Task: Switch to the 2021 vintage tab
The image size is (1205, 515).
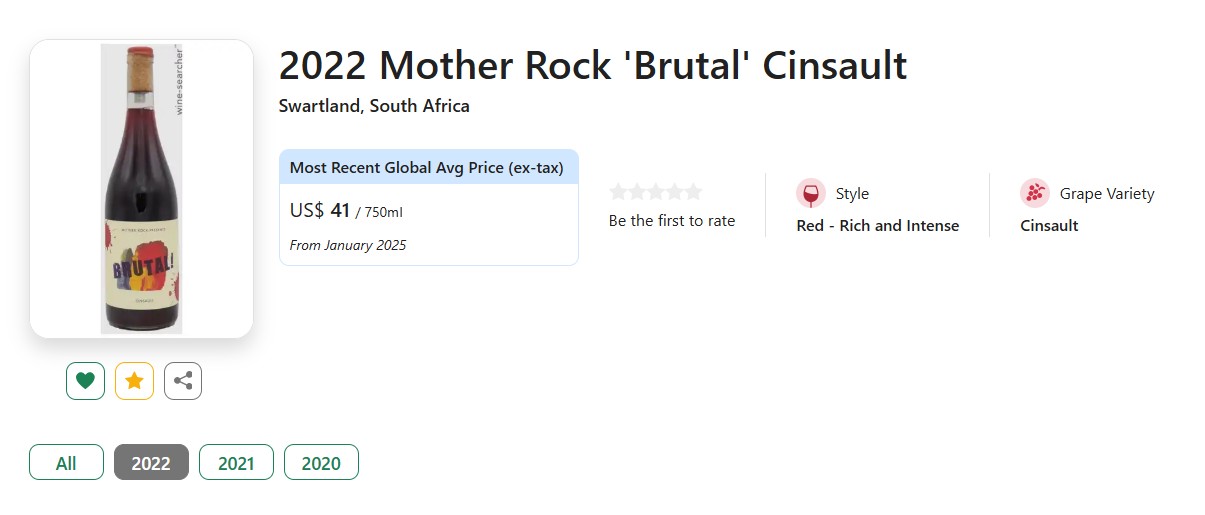Action: tap(236, 463)
